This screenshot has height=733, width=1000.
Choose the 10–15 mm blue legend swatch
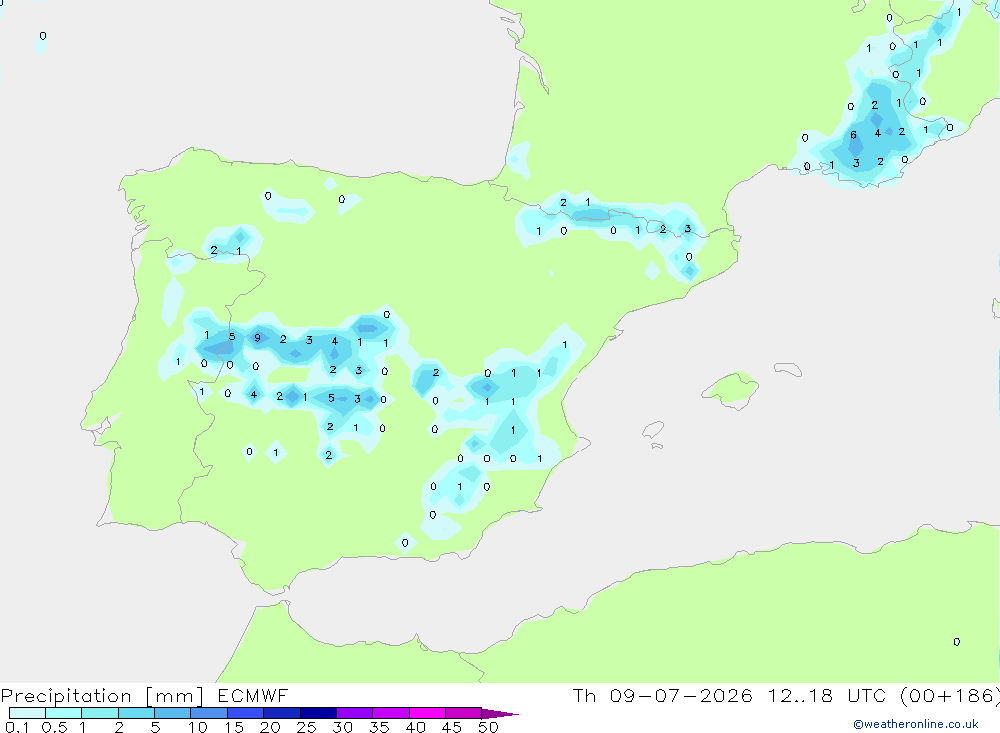tap(209, 713)
